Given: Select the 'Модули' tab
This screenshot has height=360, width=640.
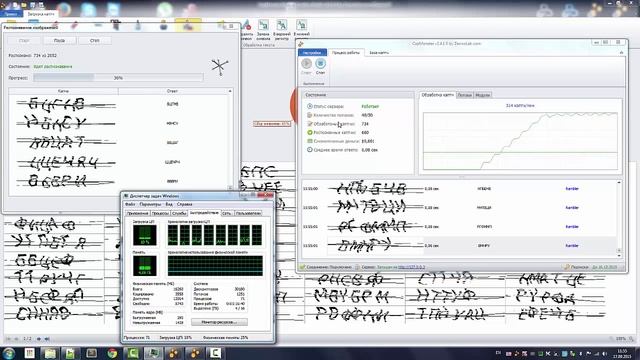Looking at the screenshot, I should coord(482,95).
